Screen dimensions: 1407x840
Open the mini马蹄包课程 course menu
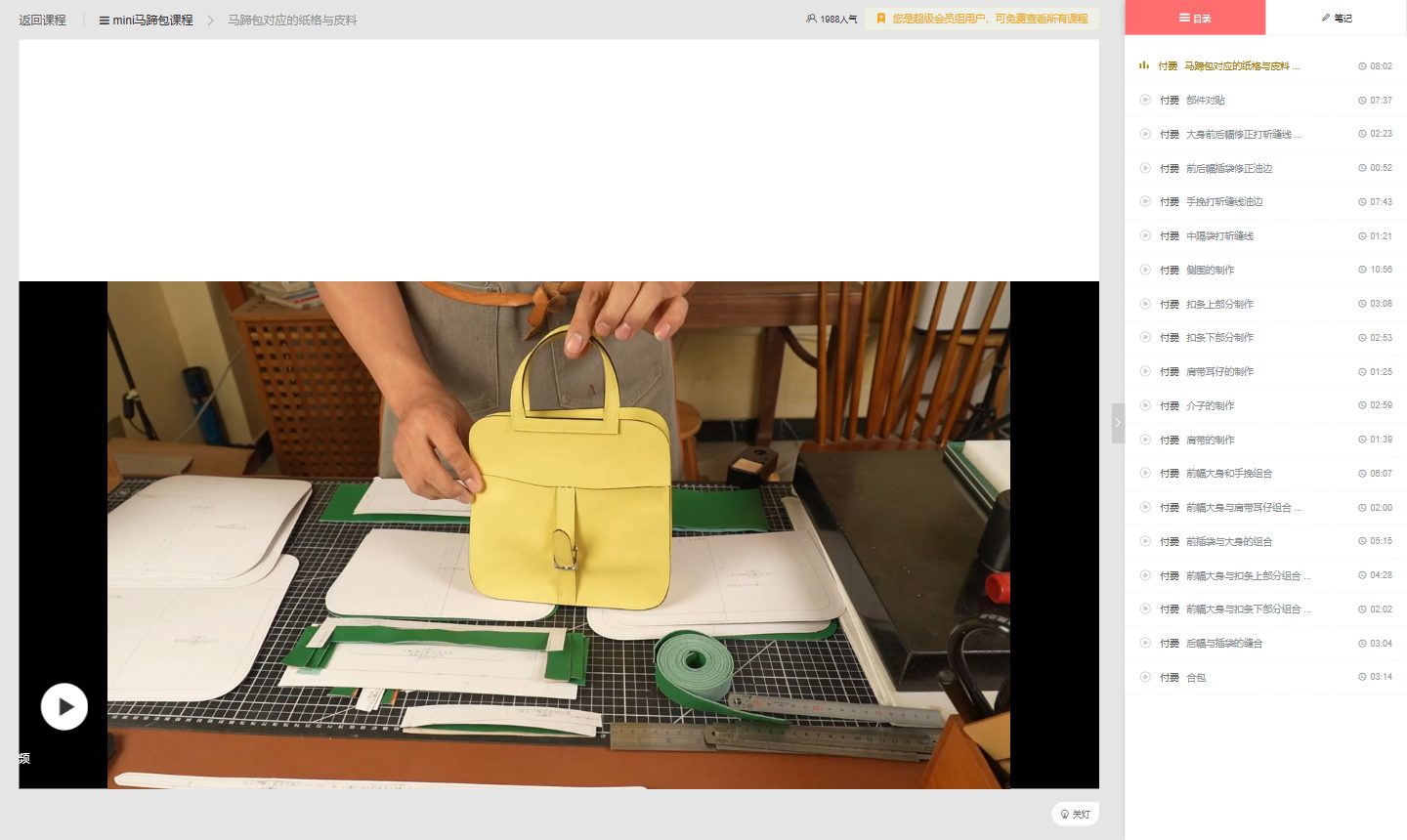click(x=146, y=20)
